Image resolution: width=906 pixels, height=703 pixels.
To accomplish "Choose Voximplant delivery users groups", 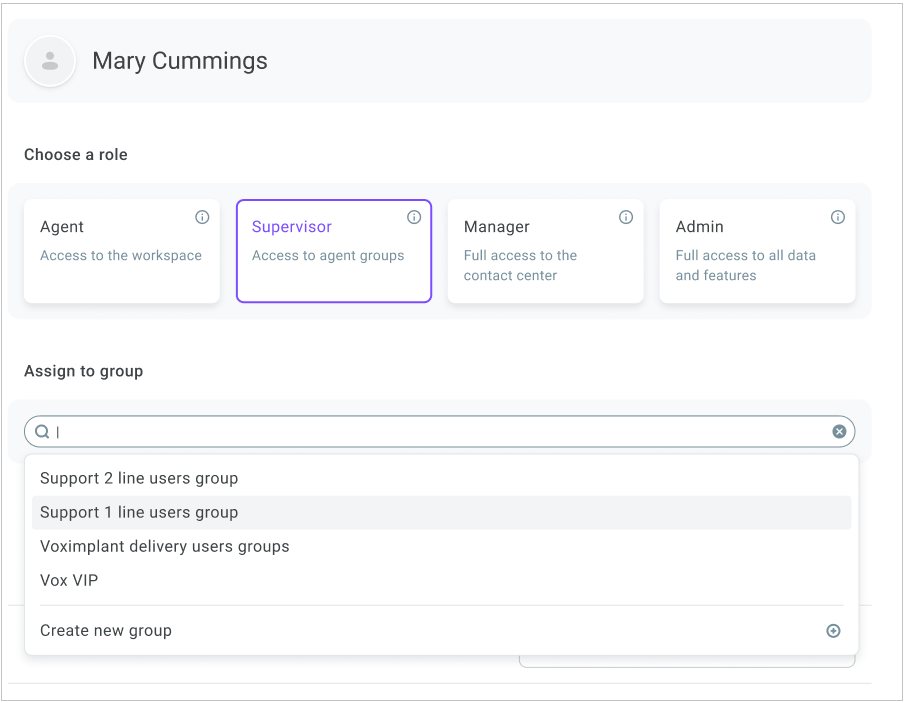I will [441, 546].
